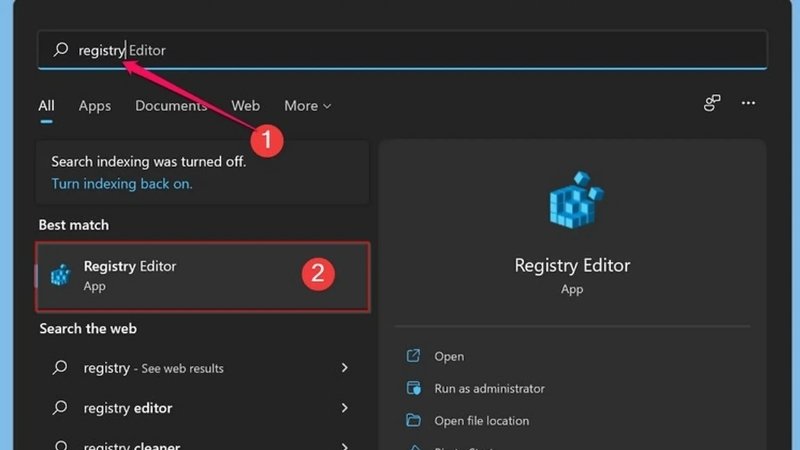Viewport: 800px width, 450px height.
Task: Expand the 'registry editor' suggestion chevron
Action: 345,408
